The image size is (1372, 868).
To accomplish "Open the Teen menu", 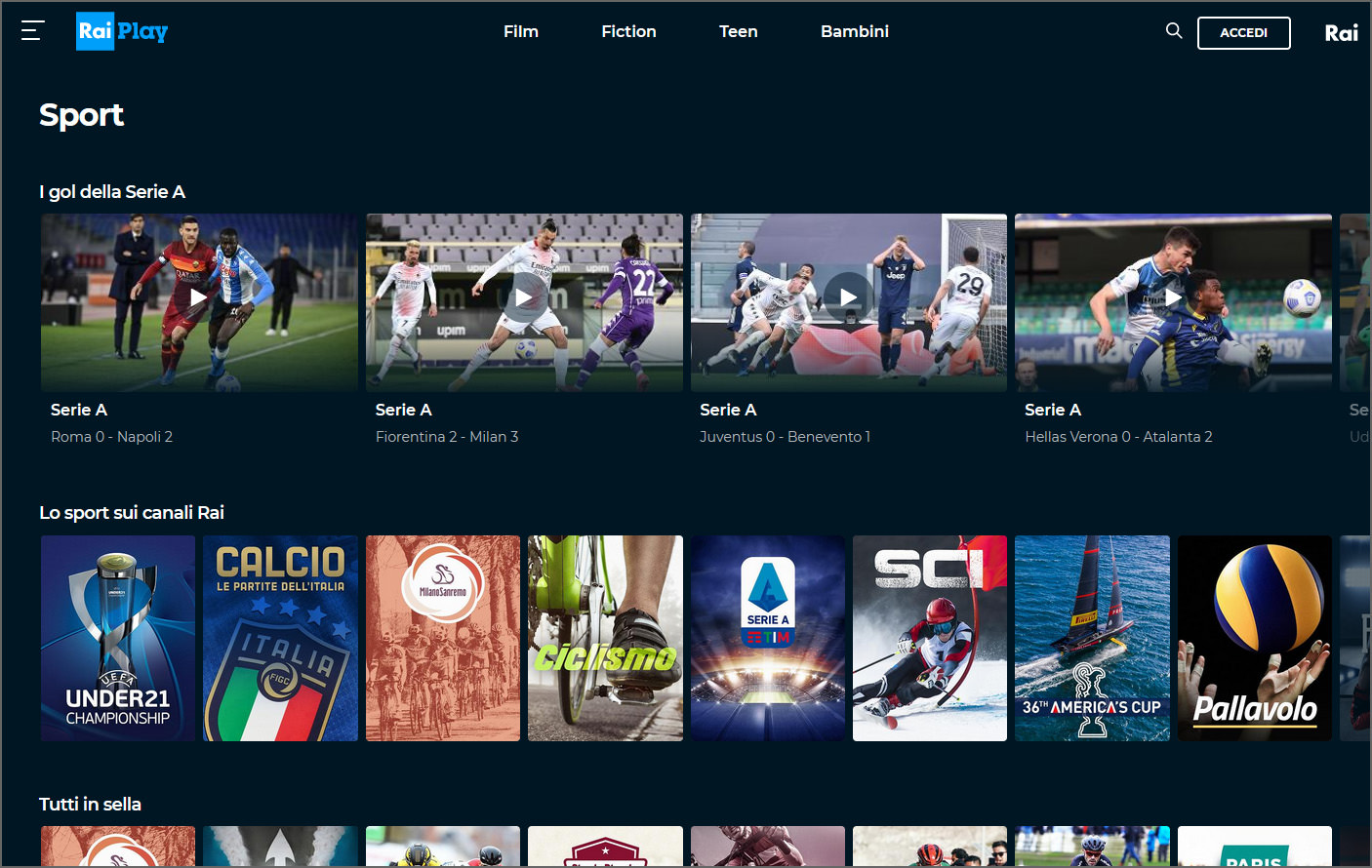I will [739, 31].
